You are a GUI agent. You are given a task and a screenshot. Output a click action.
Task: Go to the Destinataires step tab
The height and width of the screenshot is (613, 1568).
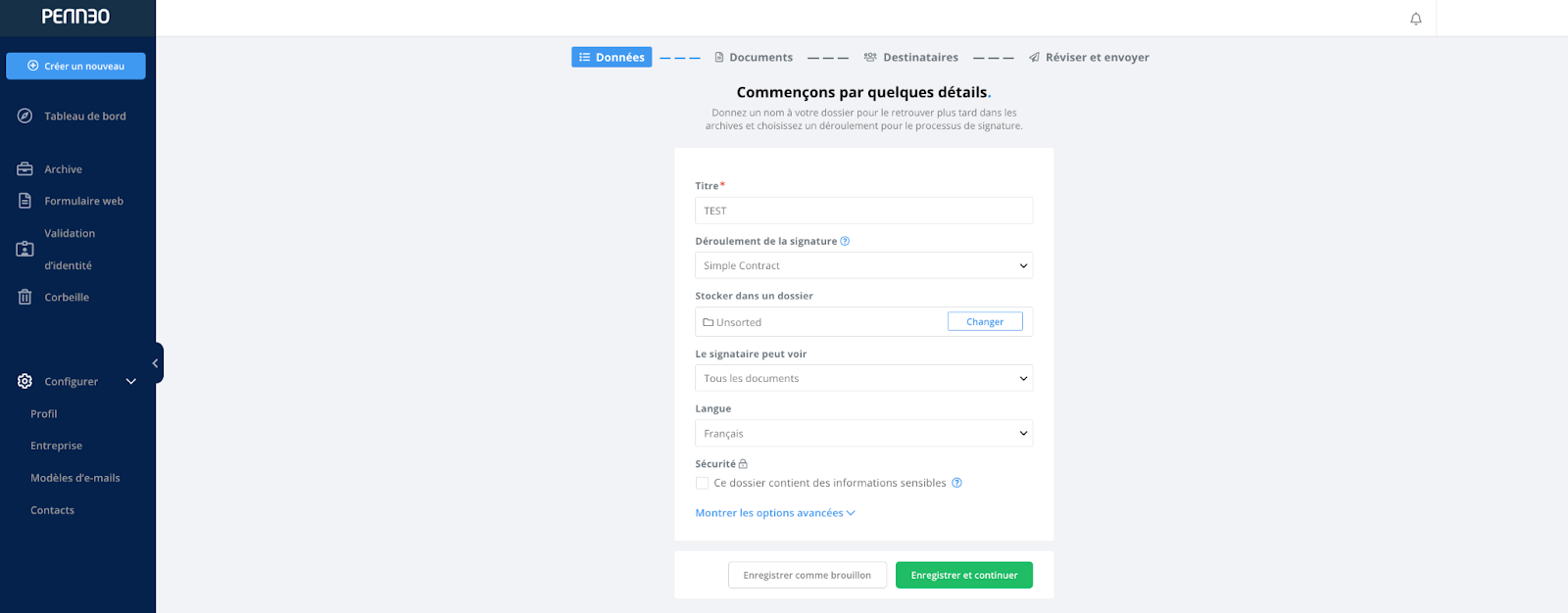pyautogui.click(x=910, y=58)
